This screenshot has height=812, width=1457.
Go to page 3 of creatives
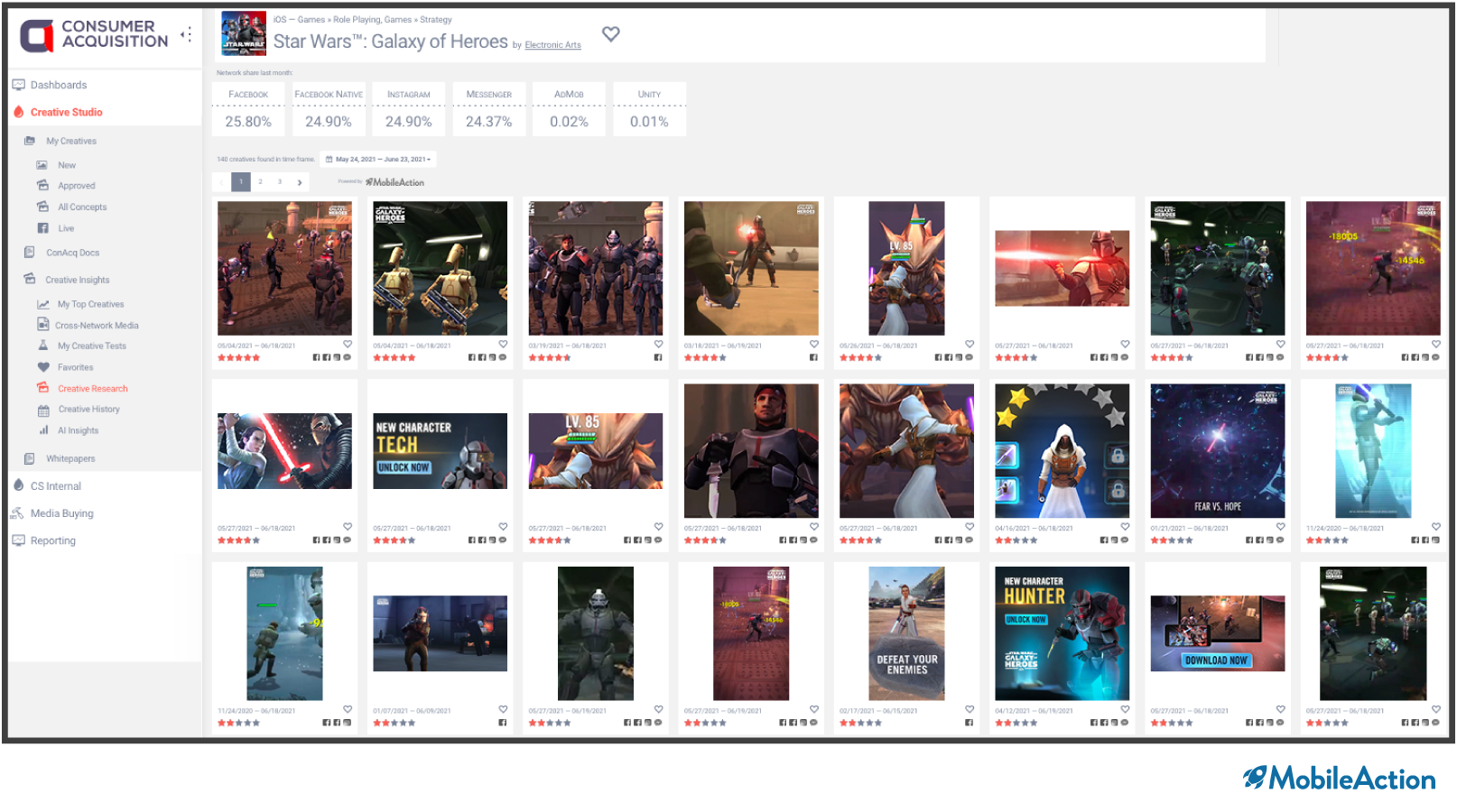(280, 181)
